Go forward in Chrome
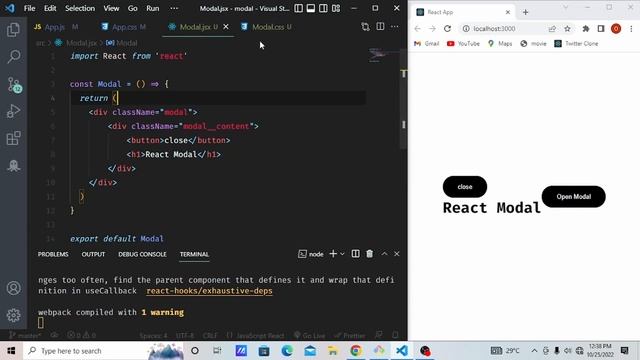 (x=432, y=29)
